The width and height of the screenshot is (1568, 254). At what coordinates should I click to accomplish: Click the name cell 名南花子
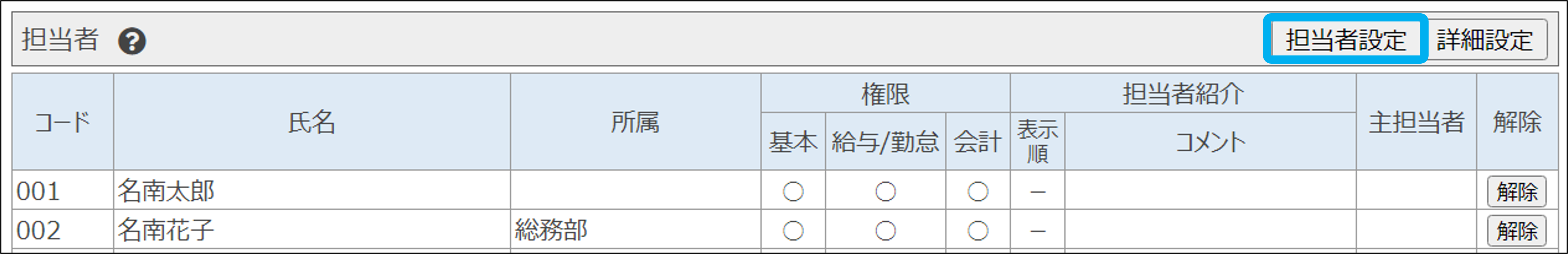166,230
